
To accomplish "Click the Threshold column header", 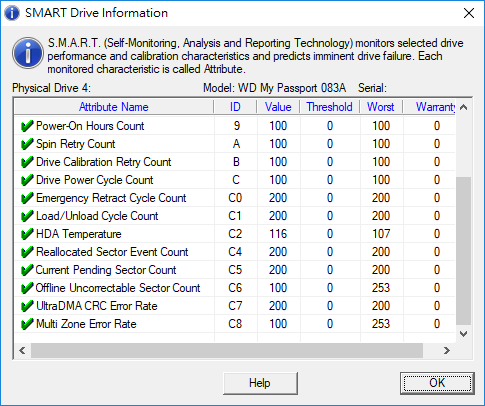I will coord(329,107).
